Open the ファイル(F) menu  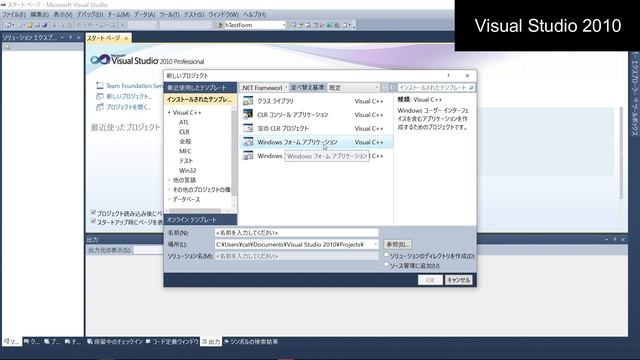pos(13,14)
